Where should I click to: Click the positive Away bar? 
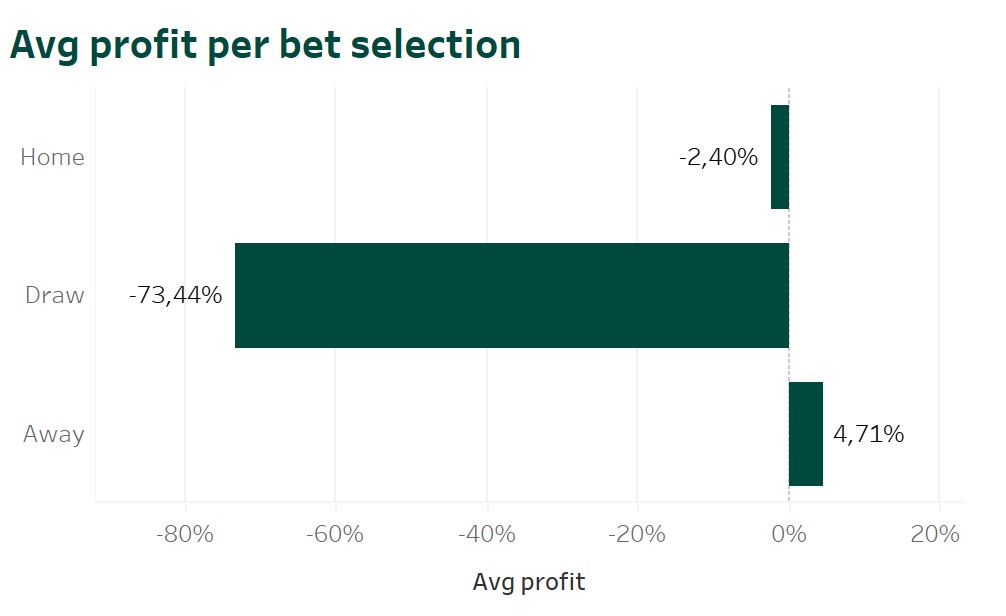[x=806, y=434]
